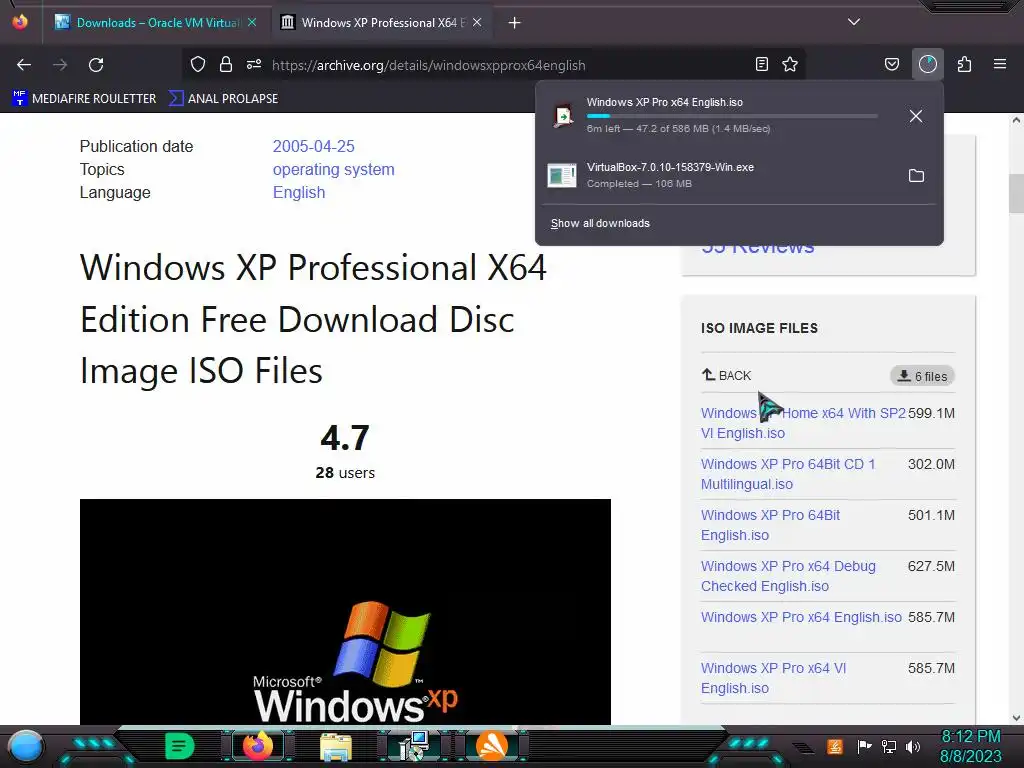Close the Windows XP Professional X64 tab
This screenshot has width=1024, height=768.
pyautogui.click(x=477, y=22)
